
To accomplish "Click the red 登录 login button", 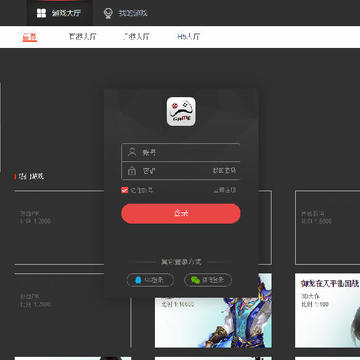I will pos(181,213).
